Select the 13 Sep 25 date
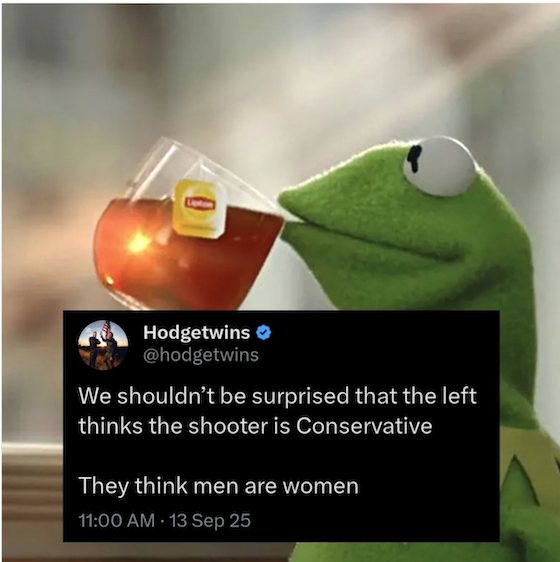 210,520
